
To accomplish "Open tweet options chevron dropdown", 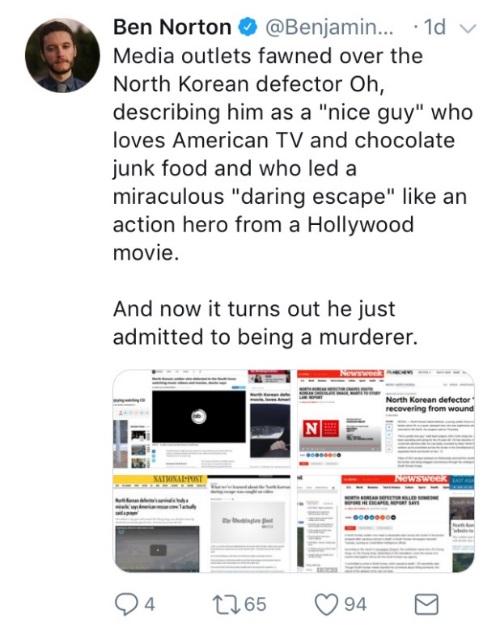I will tap(467, 28).
